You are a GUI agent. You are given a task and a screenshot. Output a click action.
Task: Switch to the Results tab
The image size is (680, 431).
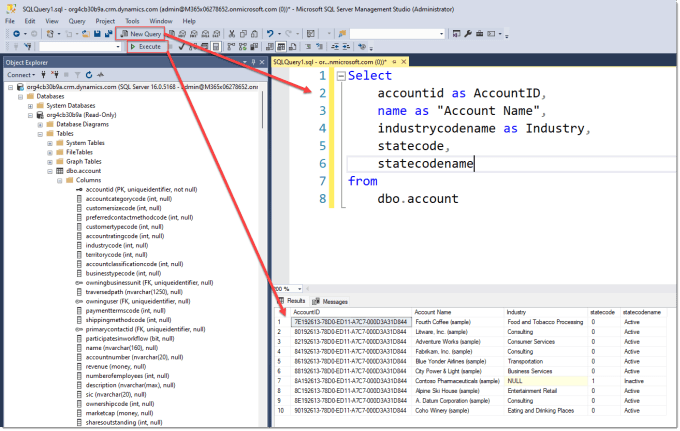pyautogui.click(x=293, y=301)
